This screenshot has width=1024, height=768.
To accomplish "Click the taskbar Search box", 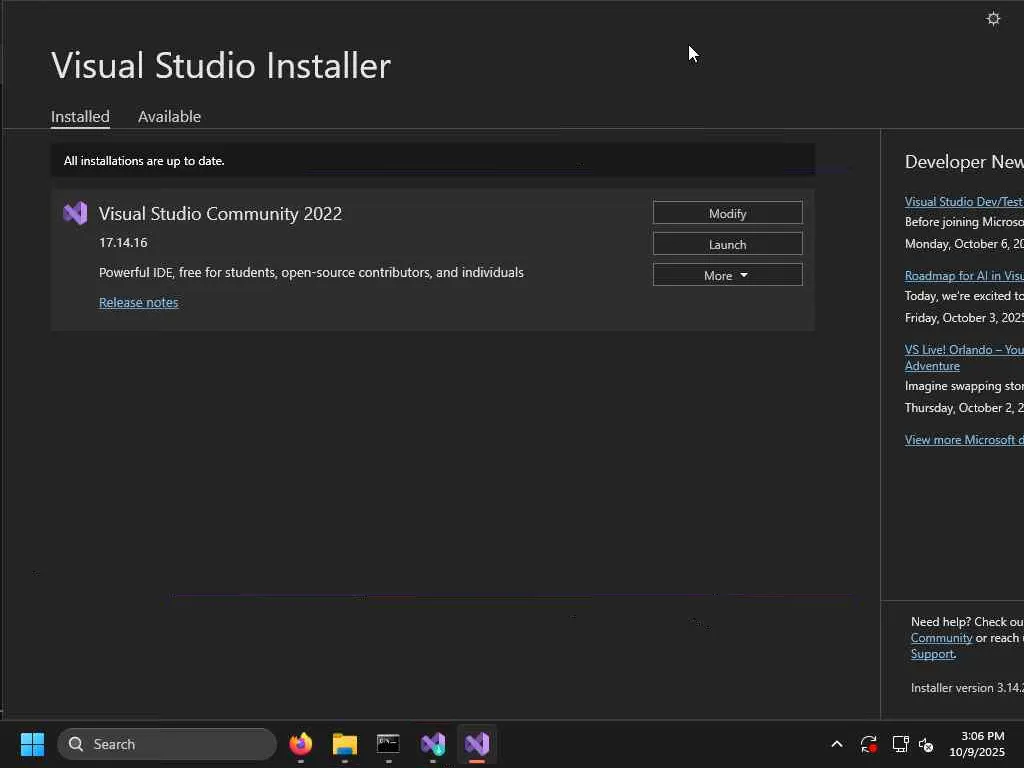I will (x=167, y=744).
